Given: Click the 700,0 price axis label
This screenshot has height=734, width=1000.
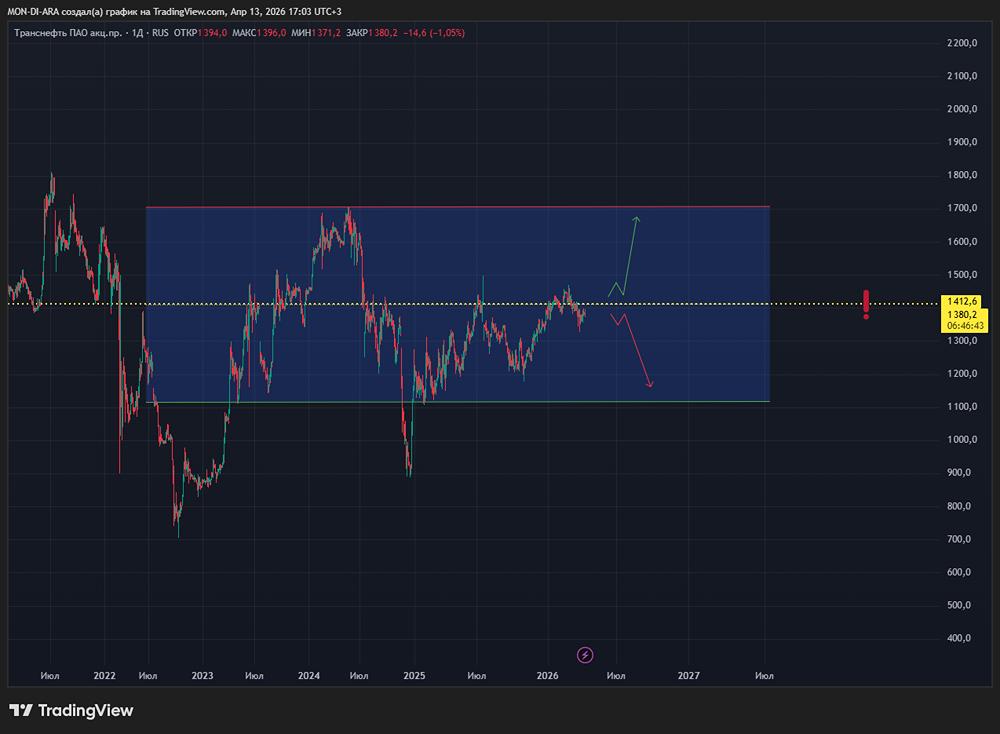Looking at the screenshot, I should click(959, 539).
